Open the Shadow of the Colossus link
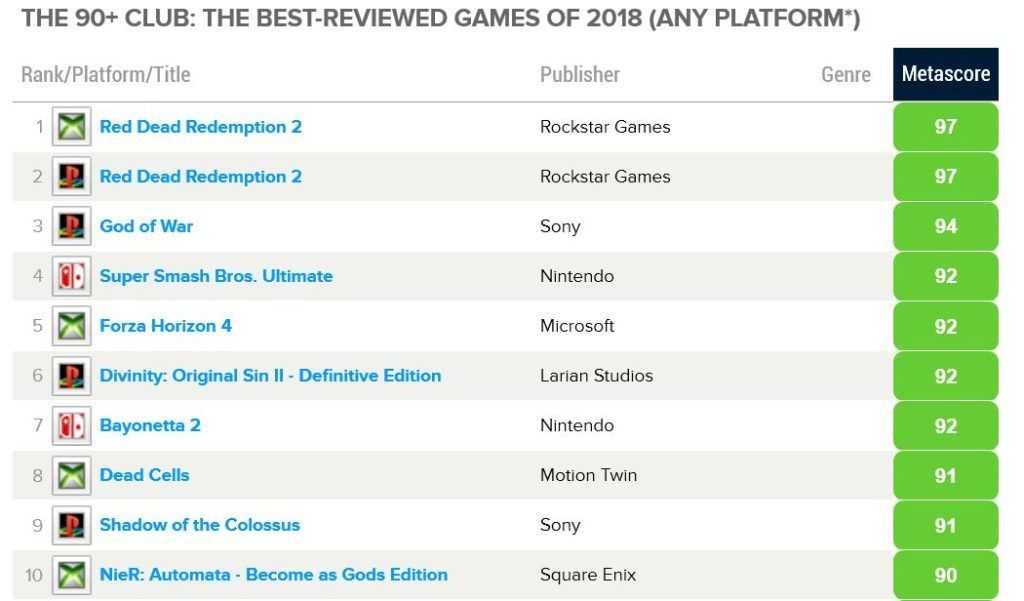 click(x=199, y=525)
